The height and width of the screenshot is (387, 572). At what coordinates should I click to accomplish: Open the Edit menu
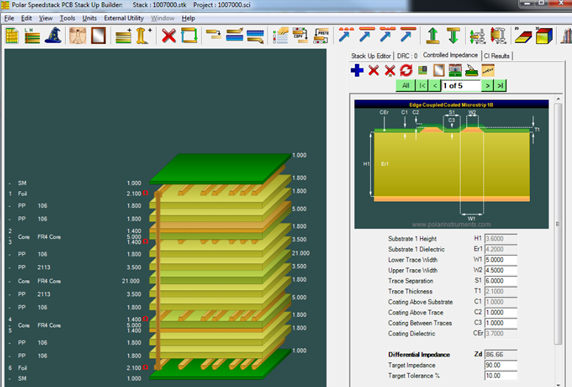26,18
